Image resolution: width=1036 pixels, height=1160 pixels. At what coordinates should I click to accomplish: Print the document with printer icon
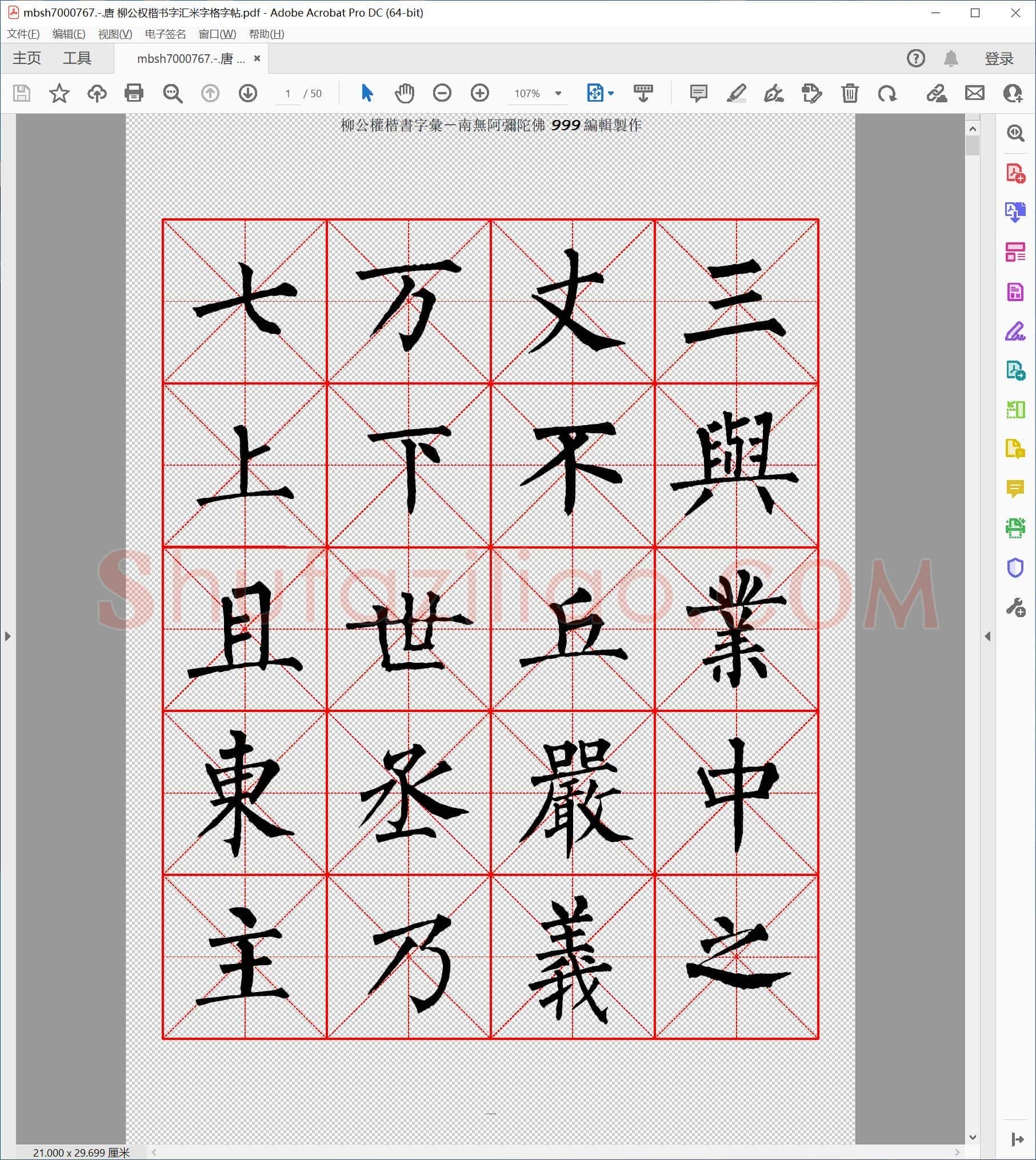(134, 93)
